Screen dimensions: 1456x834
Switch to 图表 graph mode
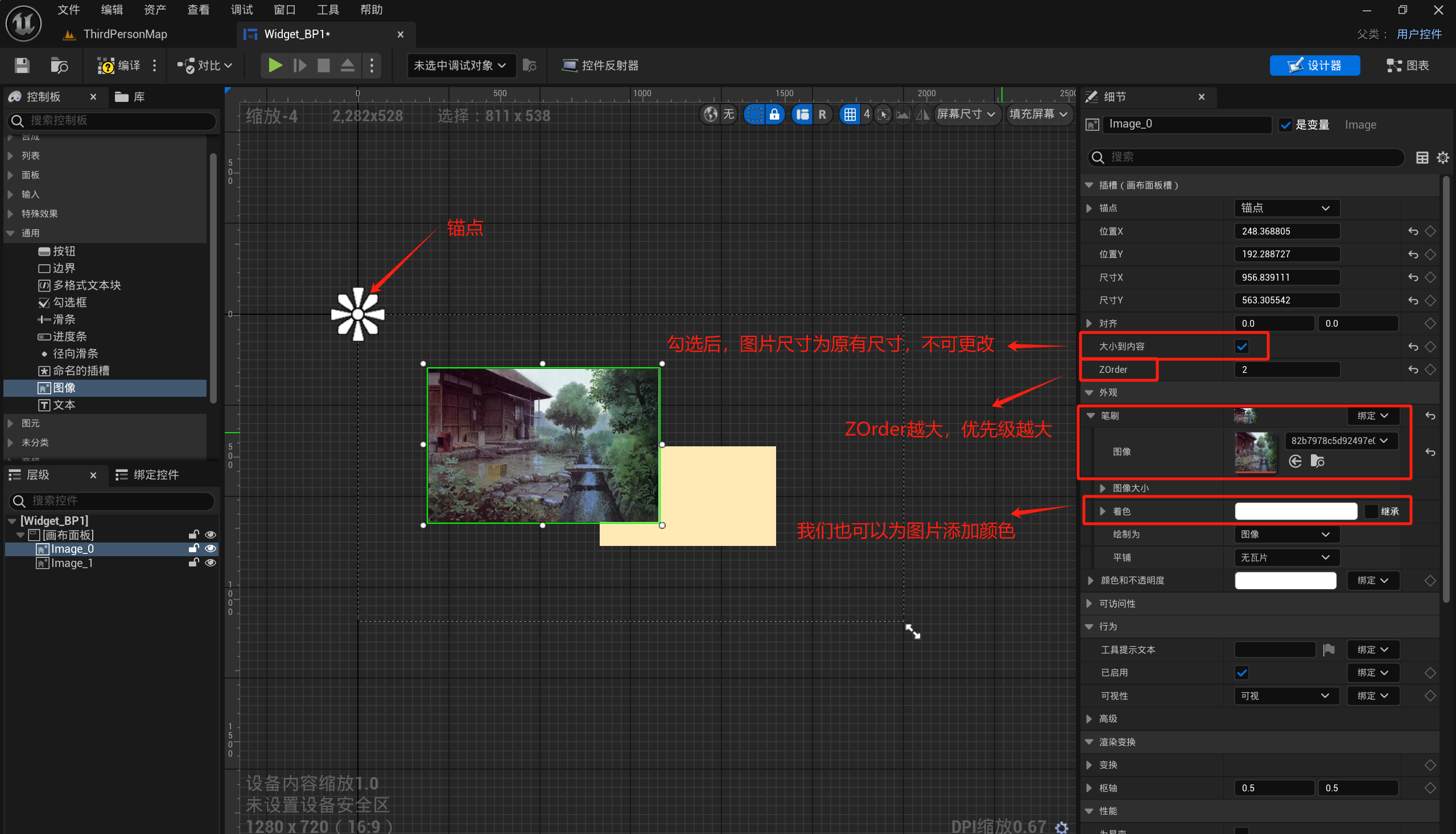(1408, 65)
